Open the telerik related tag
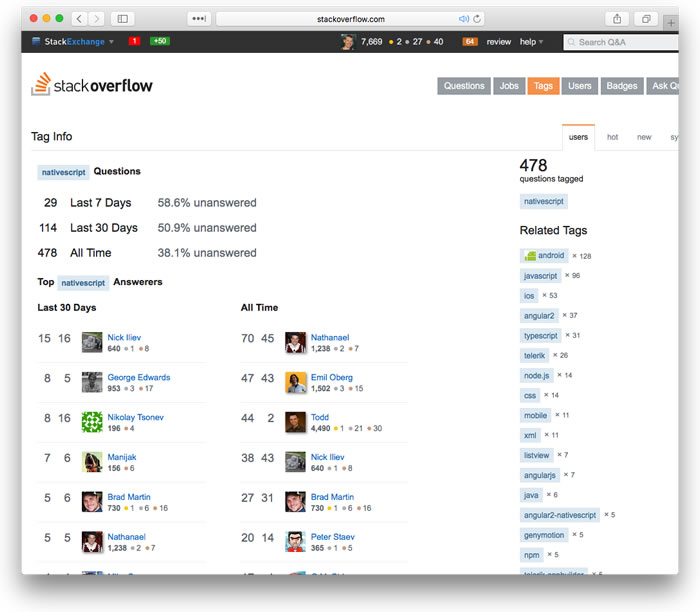 click(x=534, y=355)
